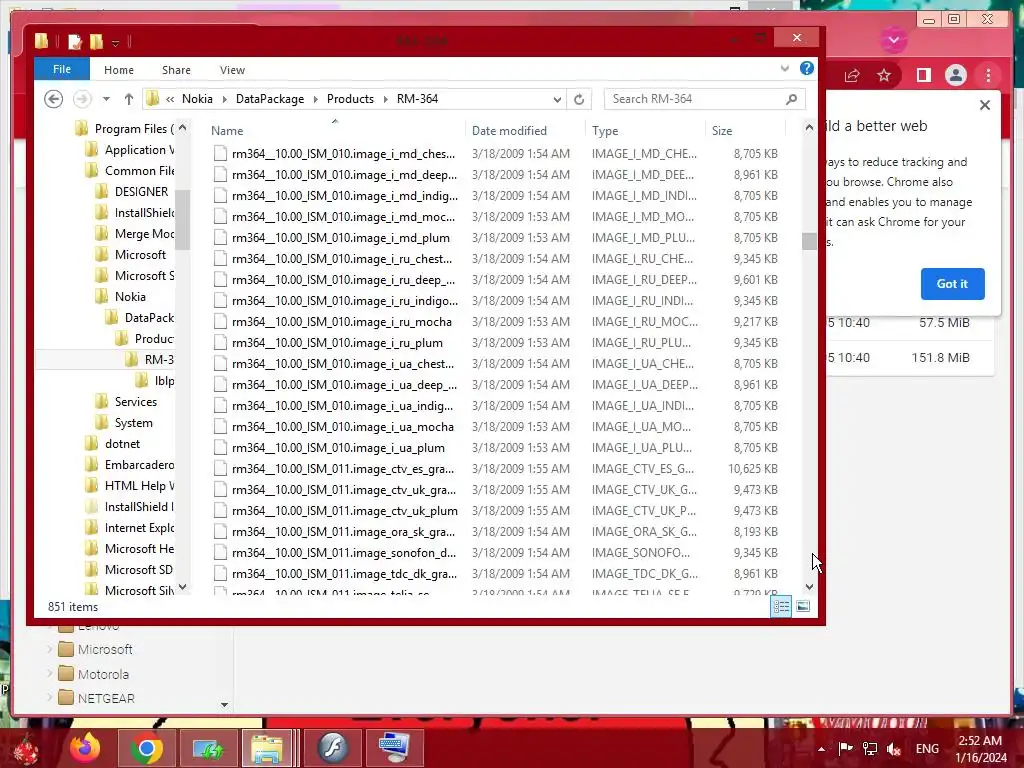
Task: Click Nokia in the breadcrumb path
Action: tap(197, 99)
